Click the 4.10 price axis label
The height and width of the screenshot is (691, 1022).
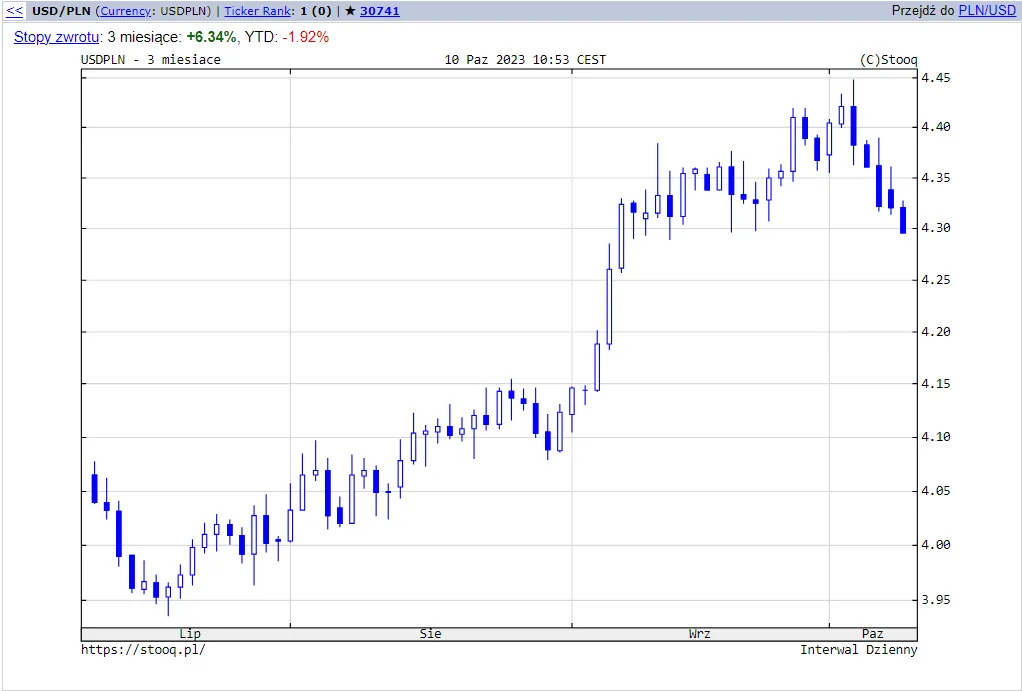pos(935,437)
